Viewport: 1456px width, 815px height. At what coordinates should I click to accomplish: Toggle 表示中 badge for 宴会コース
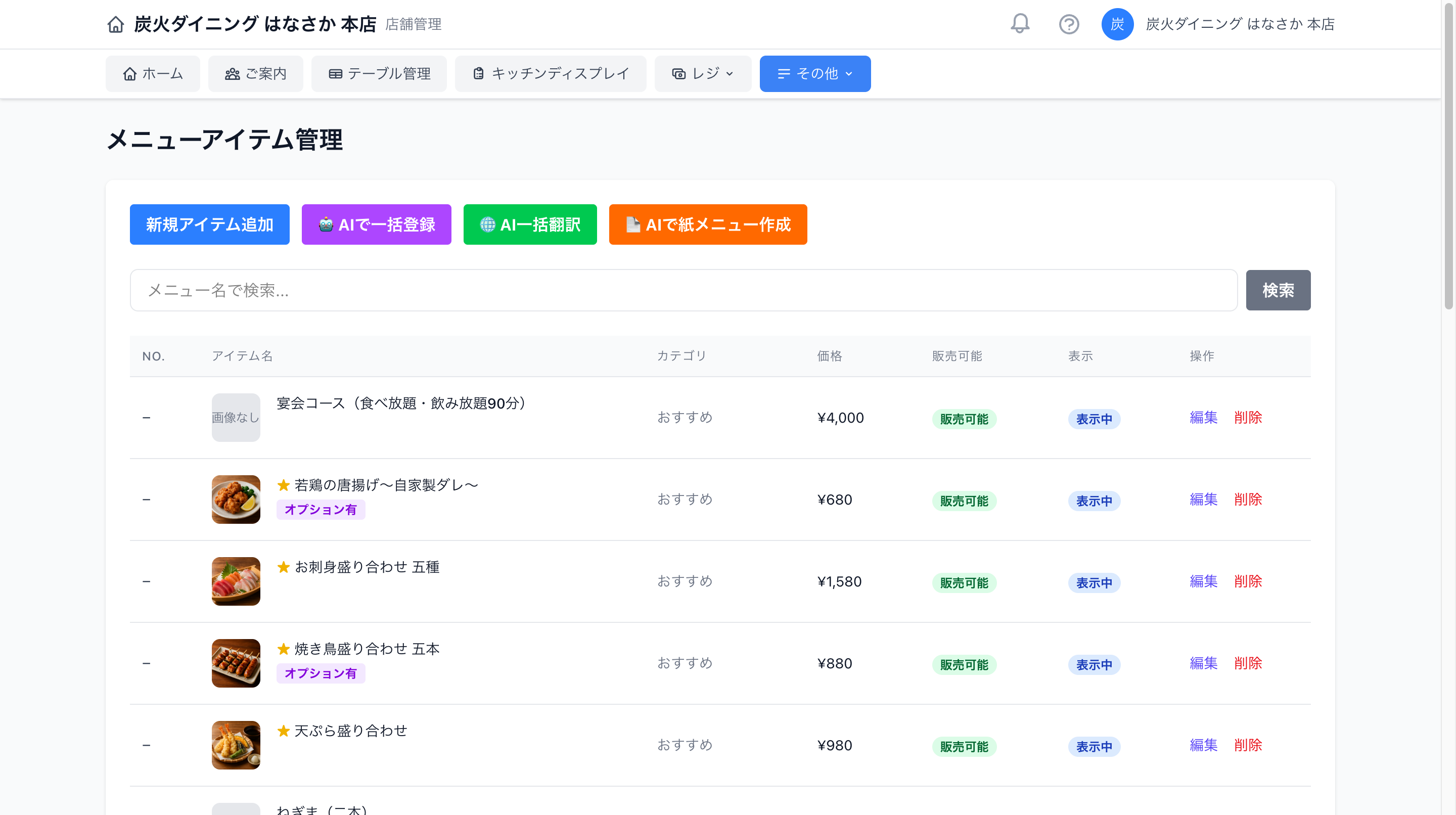tap(1094, 419)
